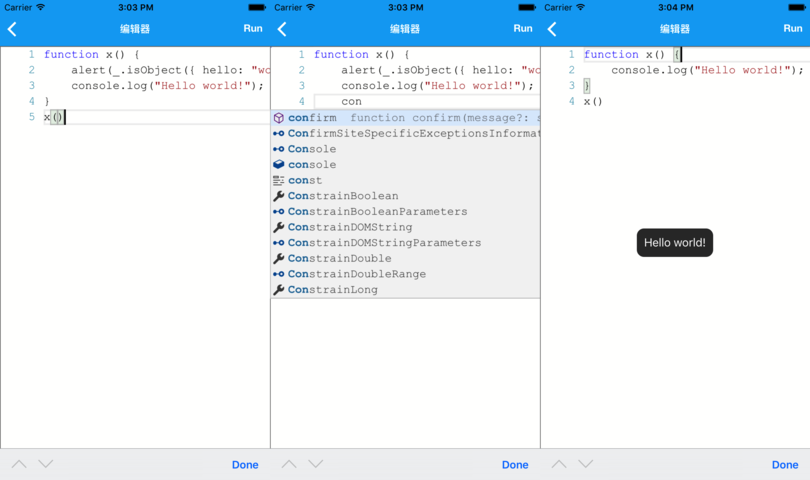Tap the down chevron in the middle toolbar
Viewport: 810px width, 480px height.
(316, 464)
